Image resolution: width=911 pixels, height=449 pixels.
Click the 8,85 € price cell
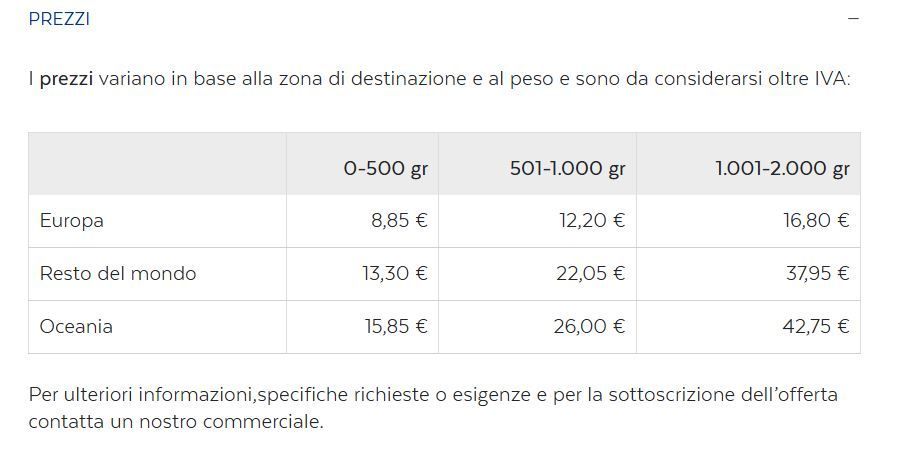click(x=399, y=221)
